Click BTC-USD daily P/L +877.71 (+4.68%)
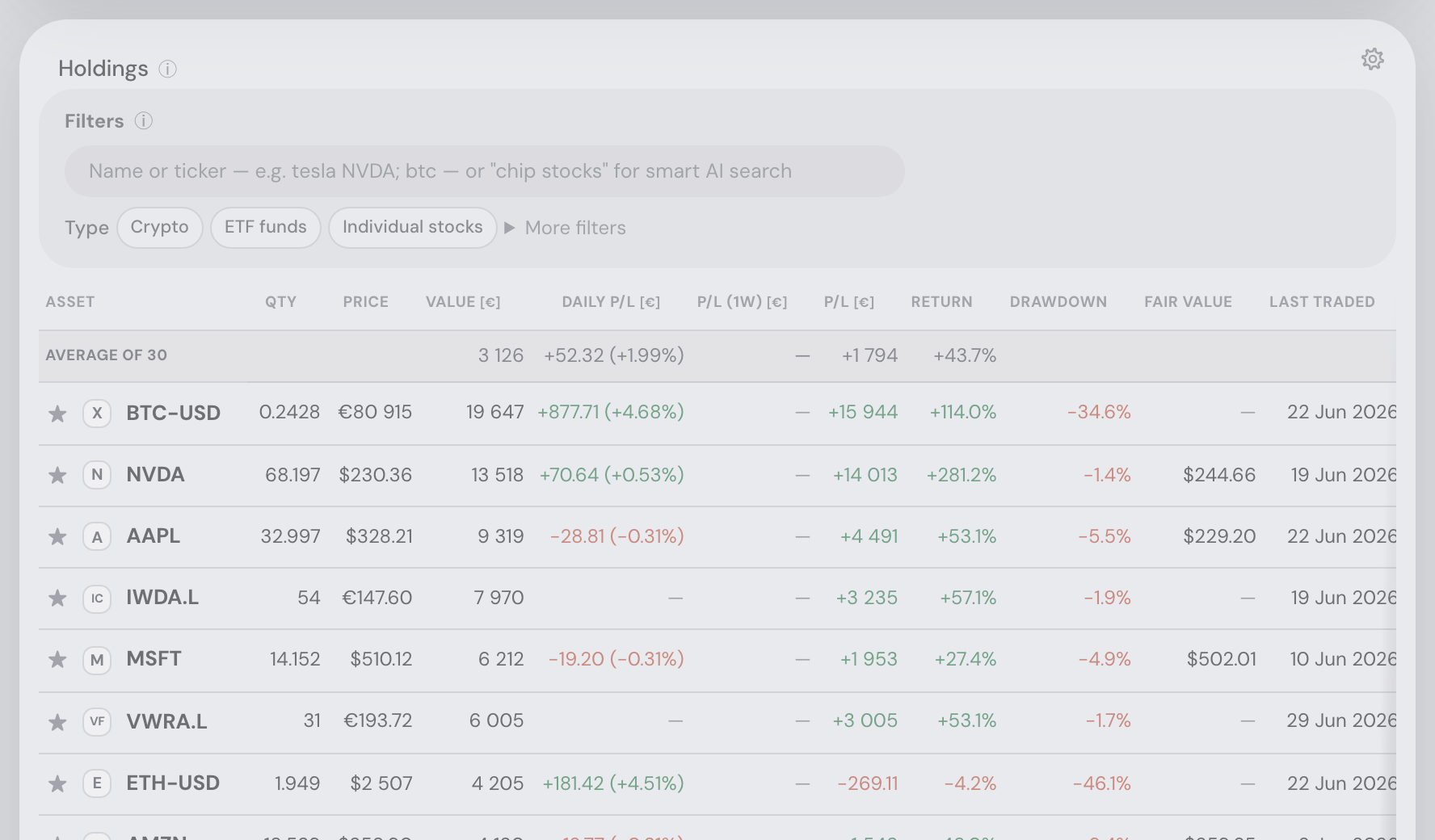The image size is (1435, 840). [x=611, y=412]
